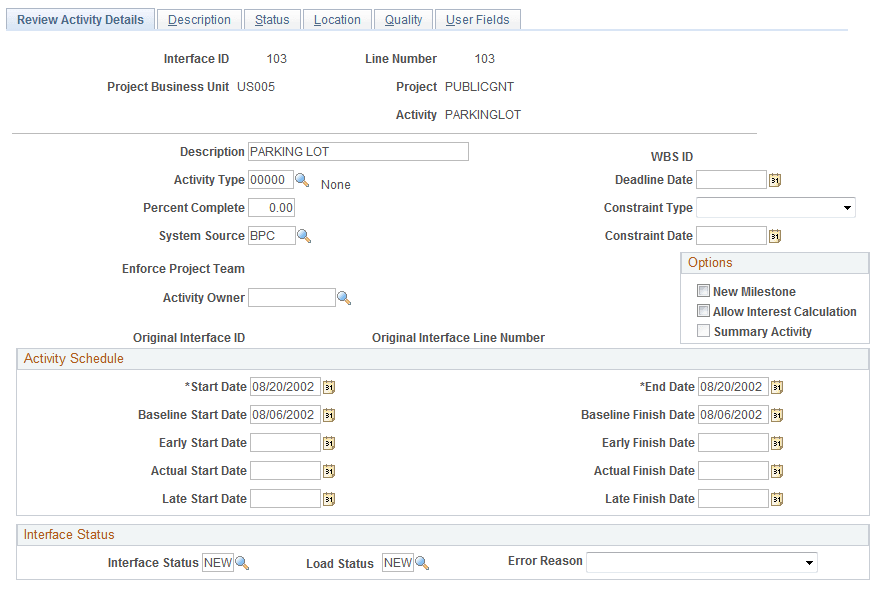885x592 pixels.
Task: Open the Error Reason dropdown
Action: (x=810, y=562)
